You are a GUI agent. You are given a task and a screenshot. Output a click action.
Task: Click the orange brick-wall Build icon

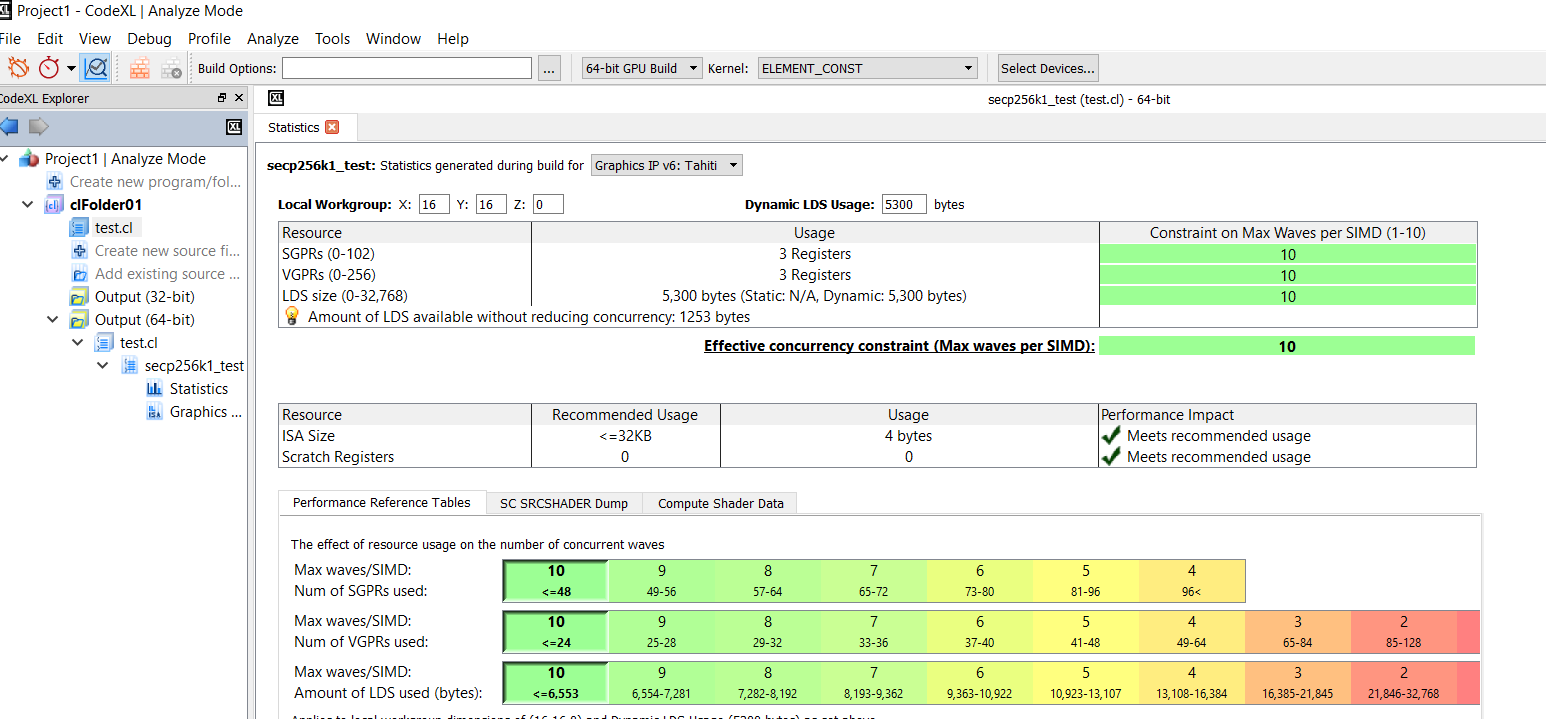click(140, 68)
